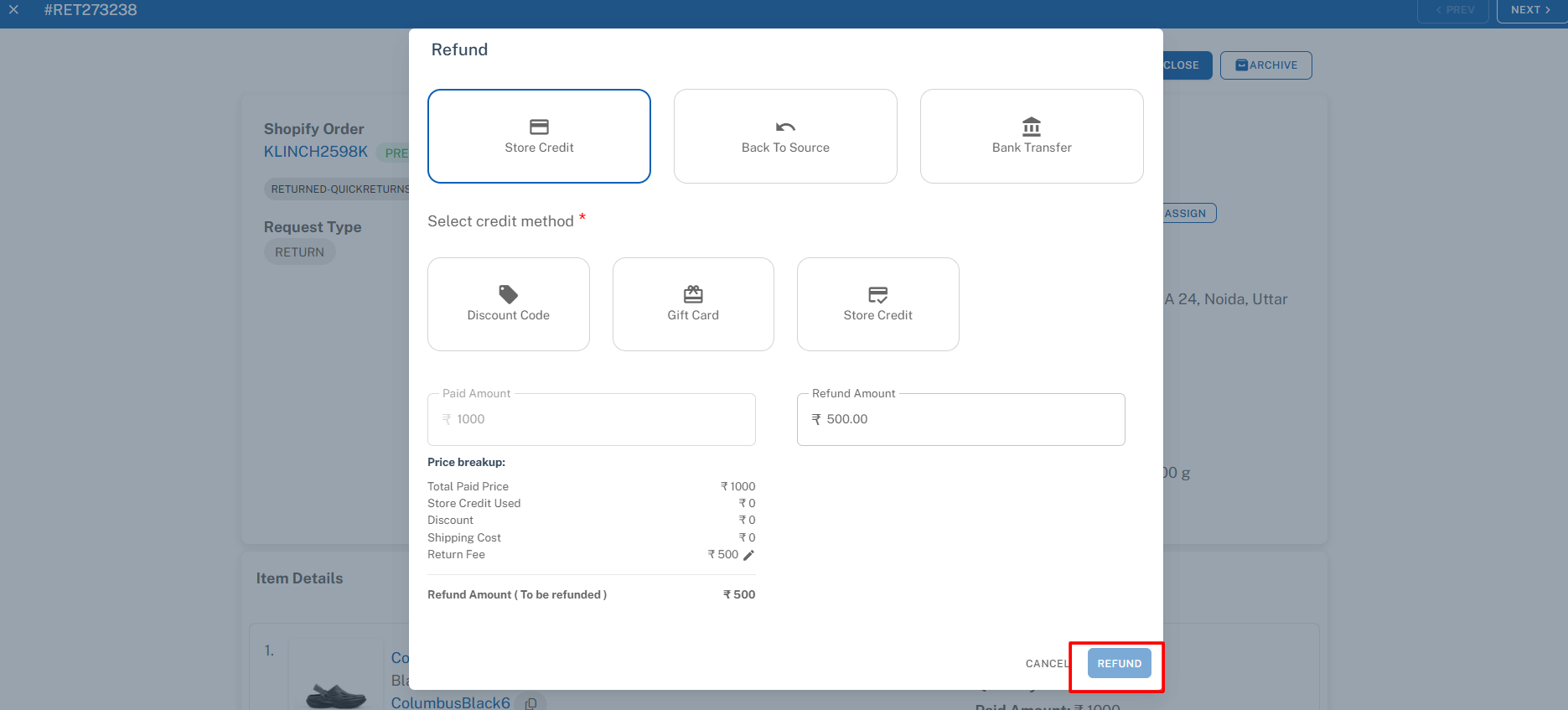Edit the Return Fee with pencil icon
This screenshot has width=1568, height=710.
pos(749,555)
